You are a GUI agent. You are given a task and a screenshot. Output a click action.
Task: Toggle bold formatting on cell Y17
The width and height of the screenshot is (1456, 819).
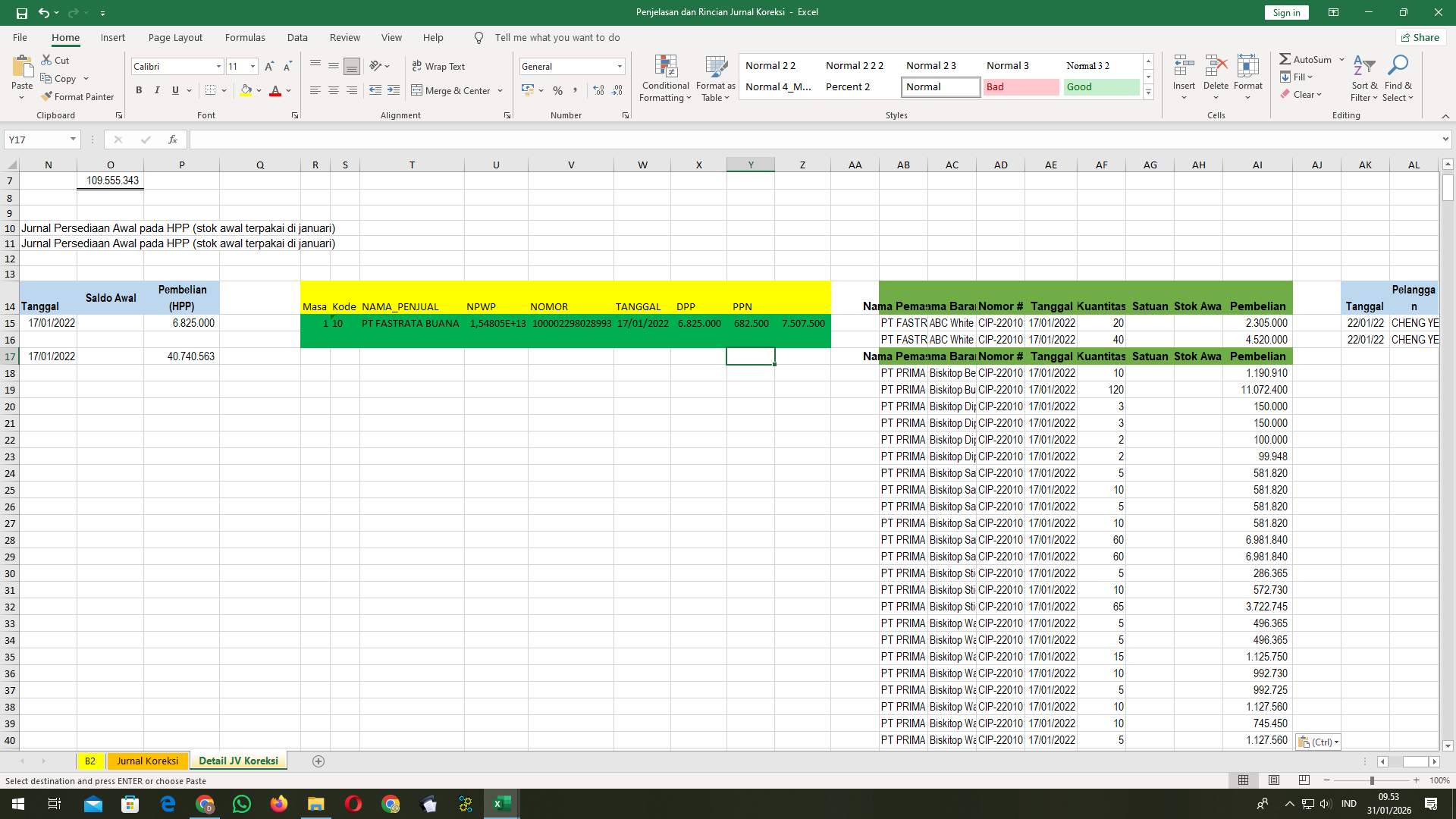click(x=139, y=90)
